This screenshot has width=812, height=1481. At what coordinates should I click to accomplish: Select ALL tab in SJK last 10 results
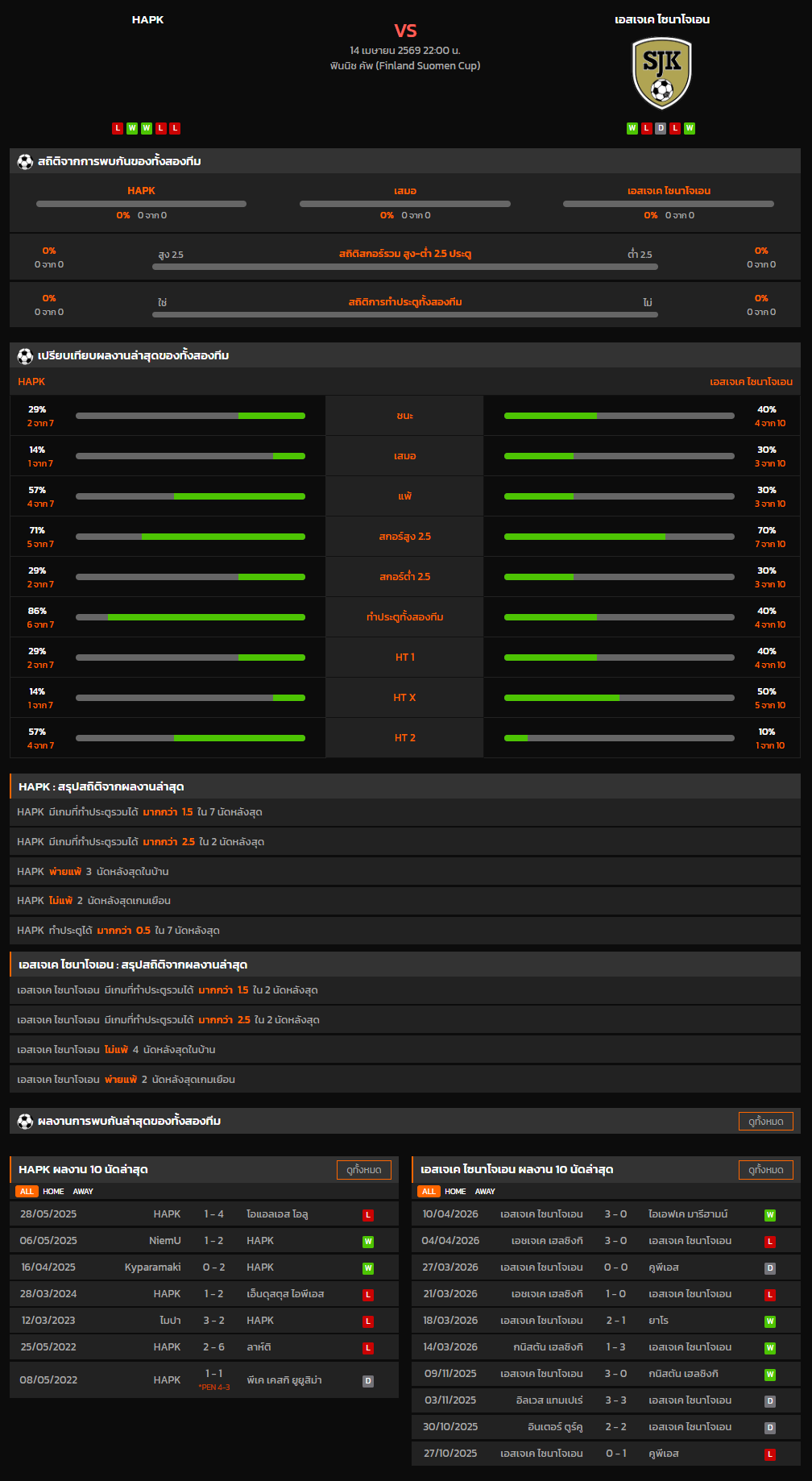coord(429,1192)
